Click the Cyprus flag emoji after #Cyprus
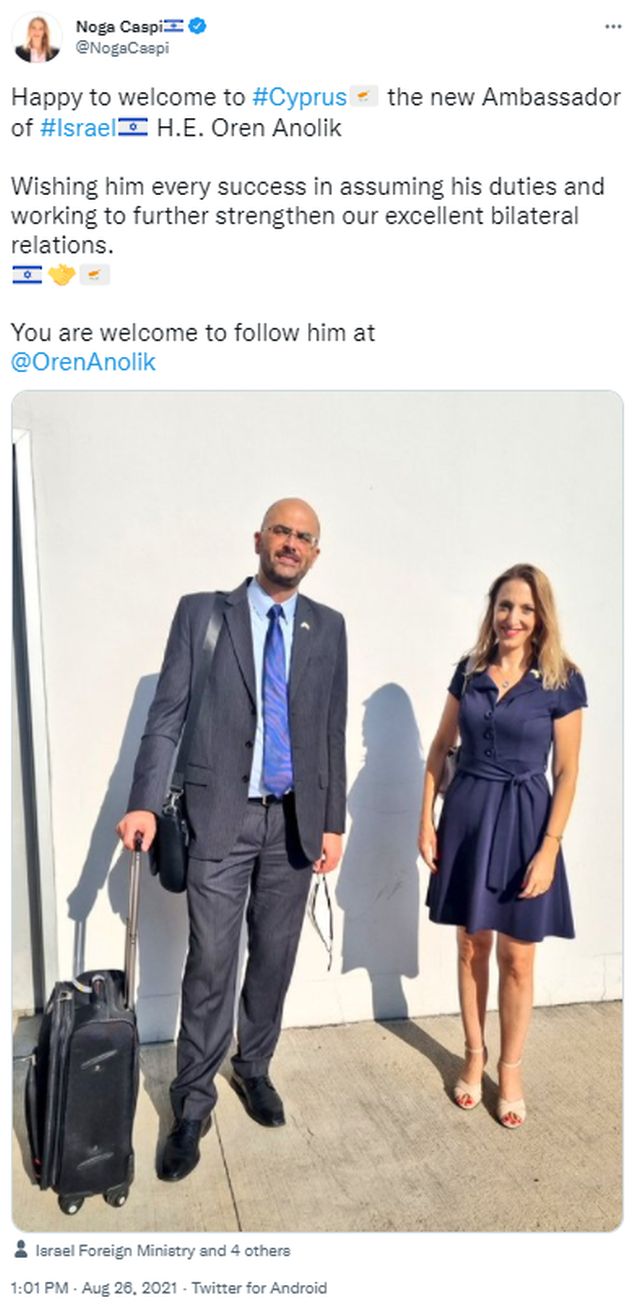Screen dimensions: 640x1311 coord(365,98)
